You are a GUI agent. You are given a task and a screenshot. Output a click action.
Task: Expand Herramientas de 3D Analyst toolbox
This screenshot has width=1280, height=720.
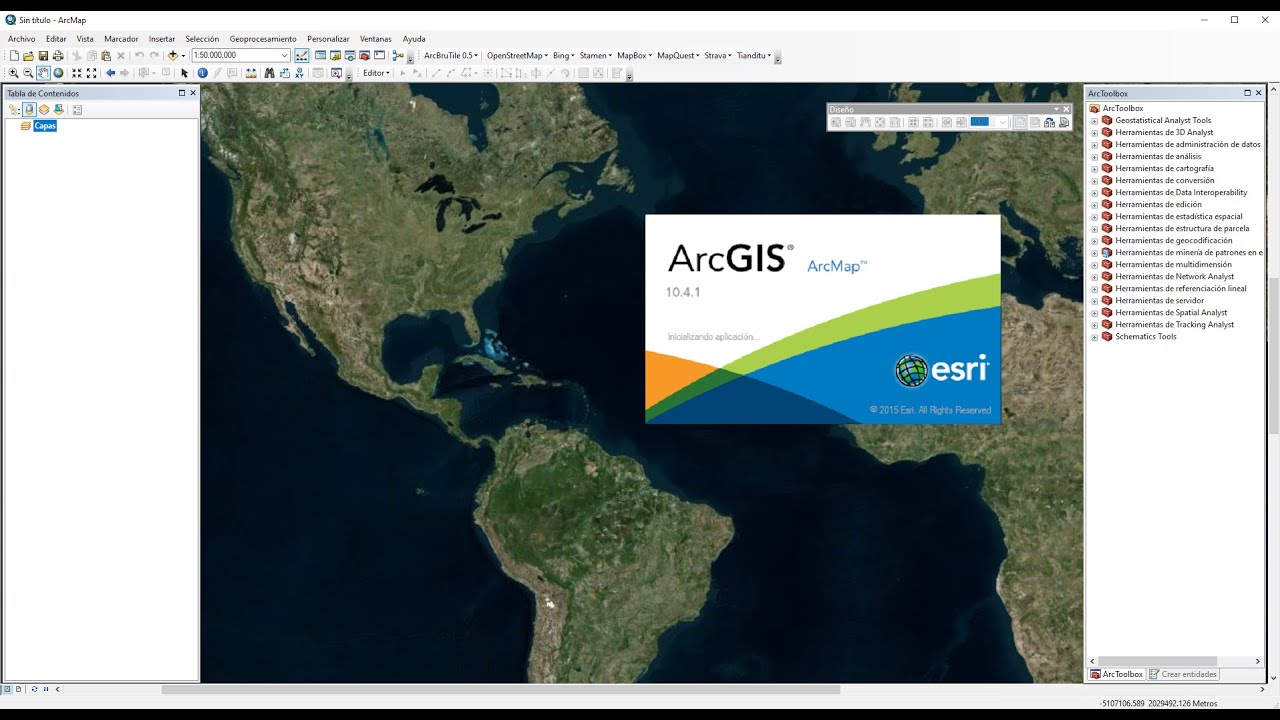point(1094,133)
